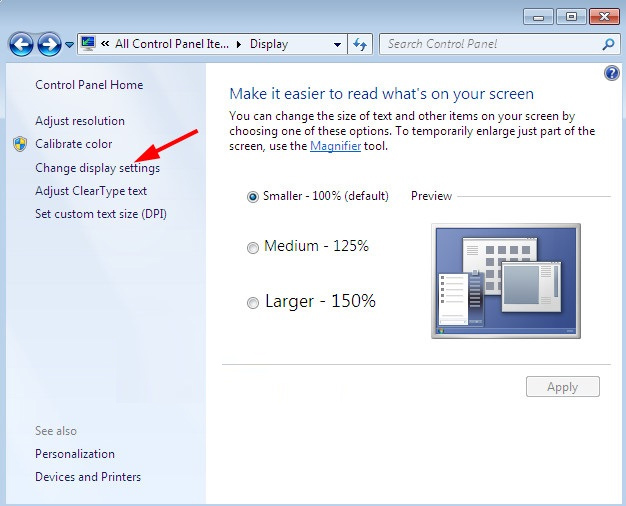The height and width of the screenshot is (506, 626).
Task: Select Medium - 125% radio button
Action: coord(252,248)
